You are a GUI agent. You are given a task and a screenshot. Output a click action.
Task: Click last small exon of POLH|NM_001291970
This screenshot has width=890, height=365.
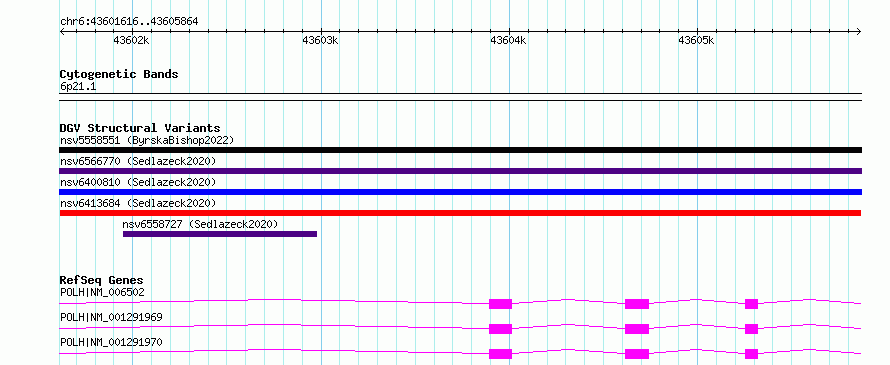coord(752,354)
